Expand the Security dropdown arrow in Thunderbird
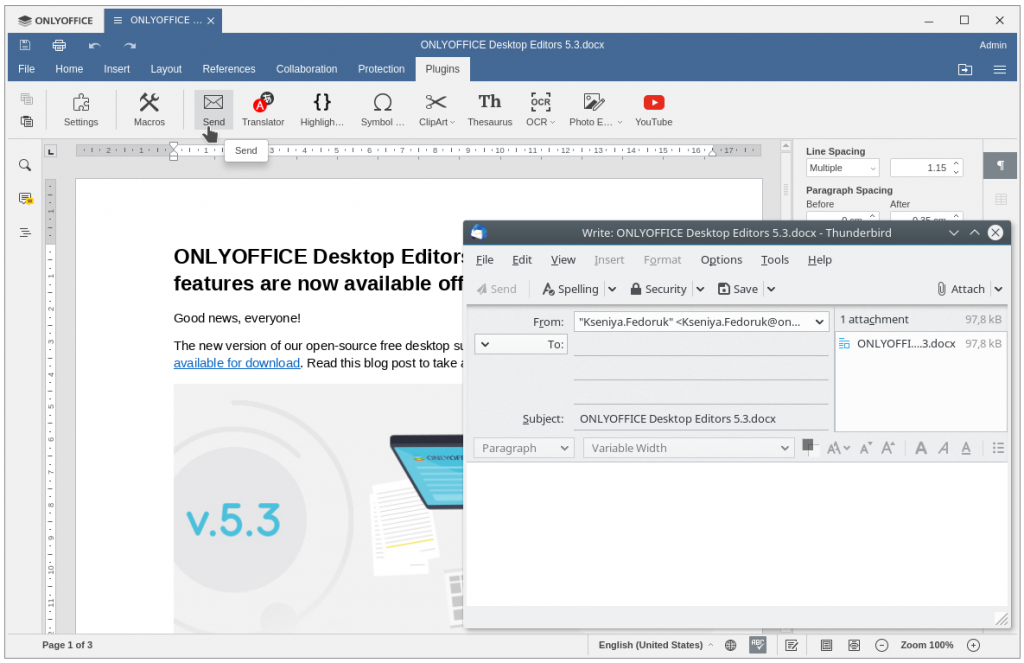The image size is (1024, 663). (700, 289)
